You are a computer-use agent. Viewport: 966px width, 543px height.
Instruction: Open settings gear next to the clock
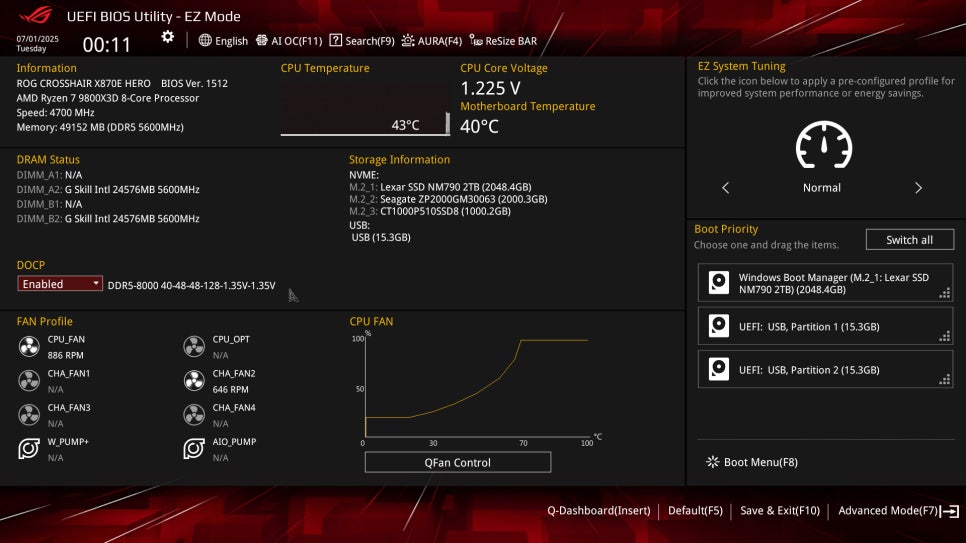point(168,37)
